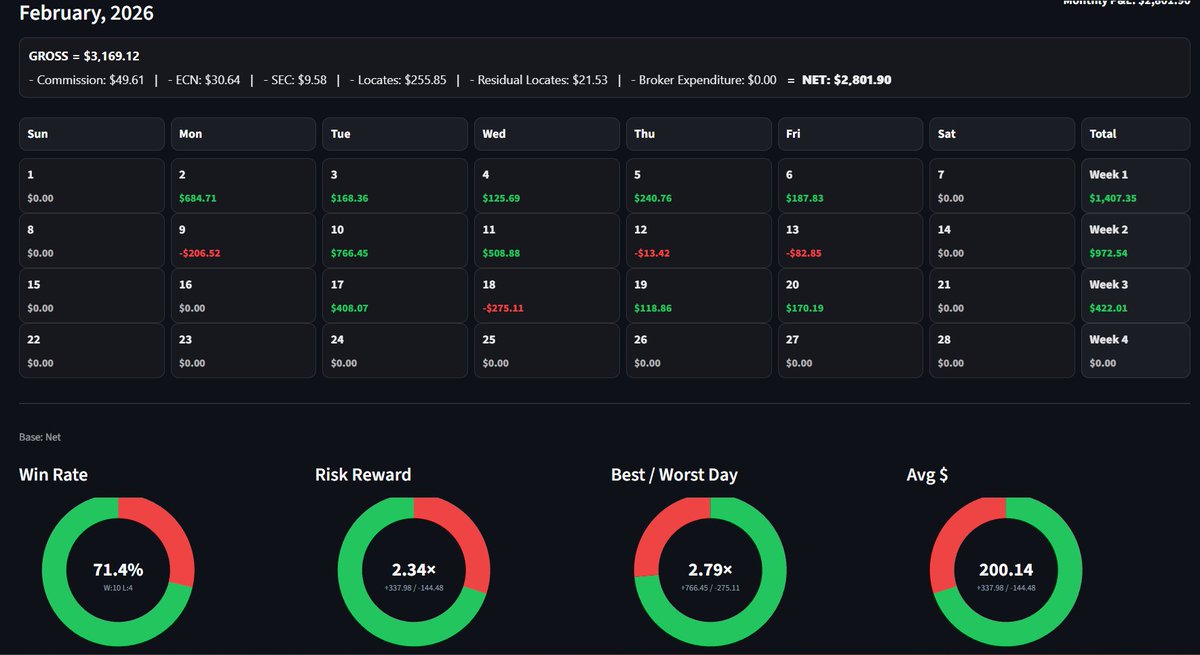Click the 71.4% win rate value
This screenshot has width=1200, height=655.
(118, 570)
